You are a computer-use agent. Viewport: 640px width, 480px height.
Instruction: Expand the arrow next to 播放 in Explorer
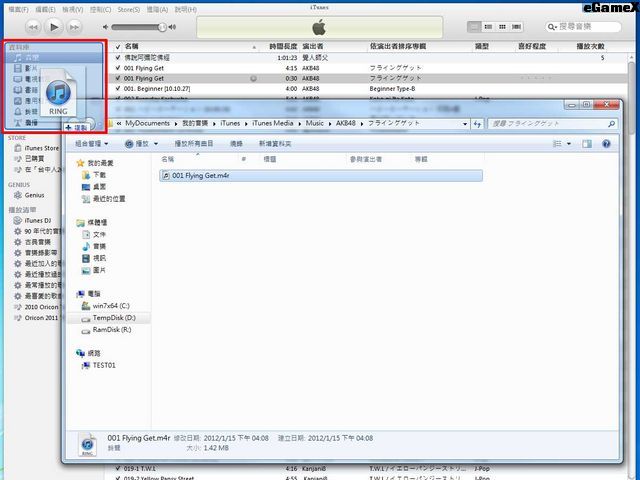pyautogui.click(x=156, y=144)
